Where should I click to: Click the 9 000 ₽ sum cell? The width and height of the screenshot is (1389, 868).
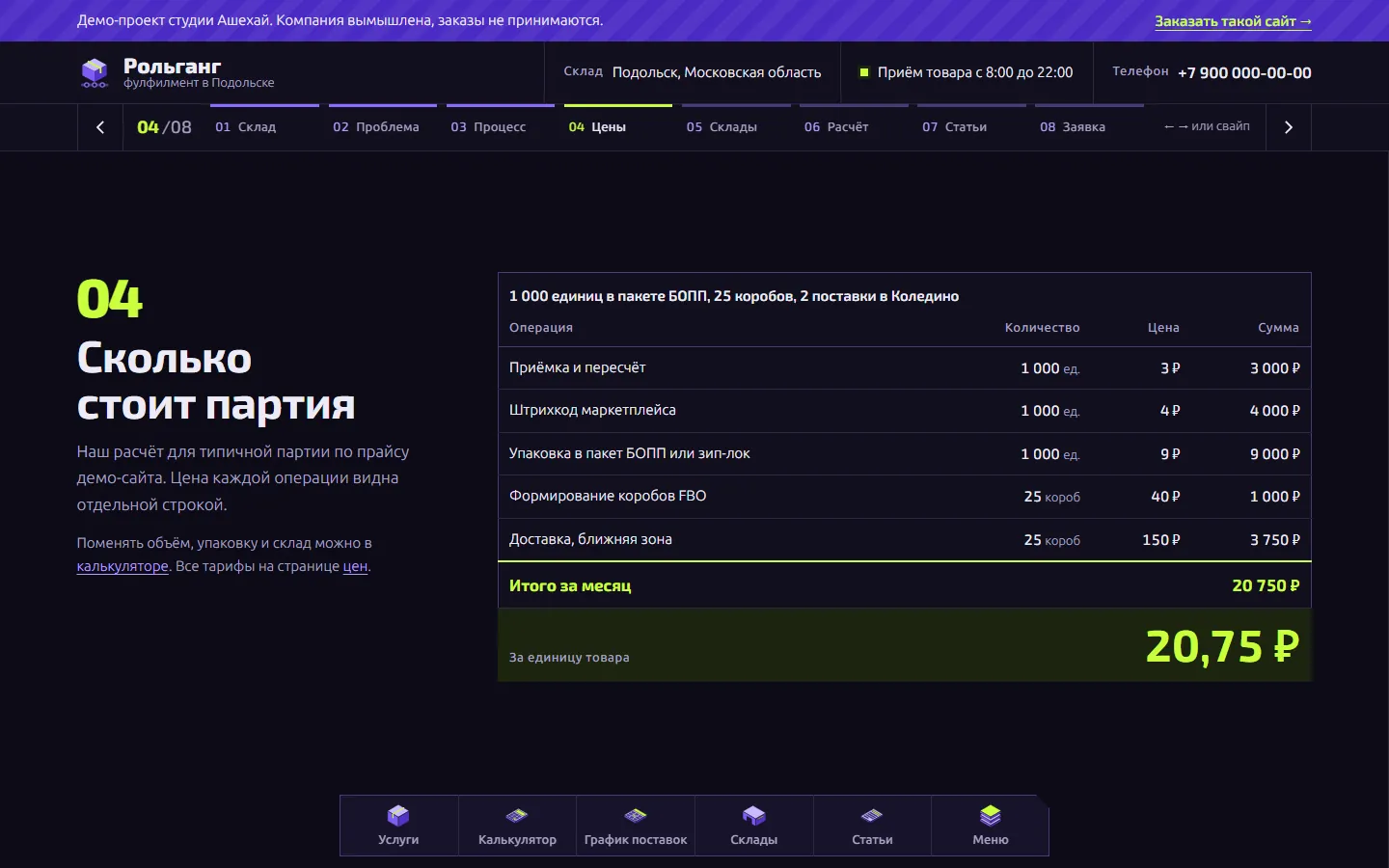tap(1275, 454)
